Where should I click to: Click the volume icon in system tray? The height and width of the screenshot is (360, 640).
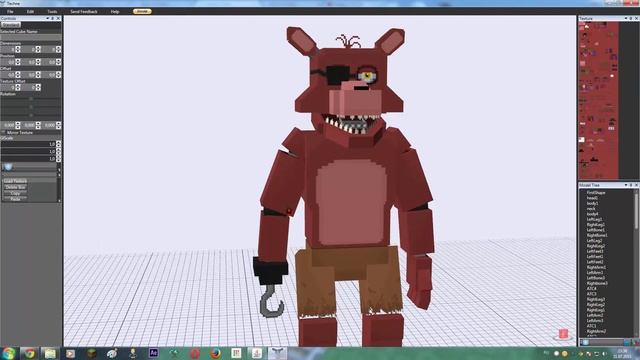[604, 354]
